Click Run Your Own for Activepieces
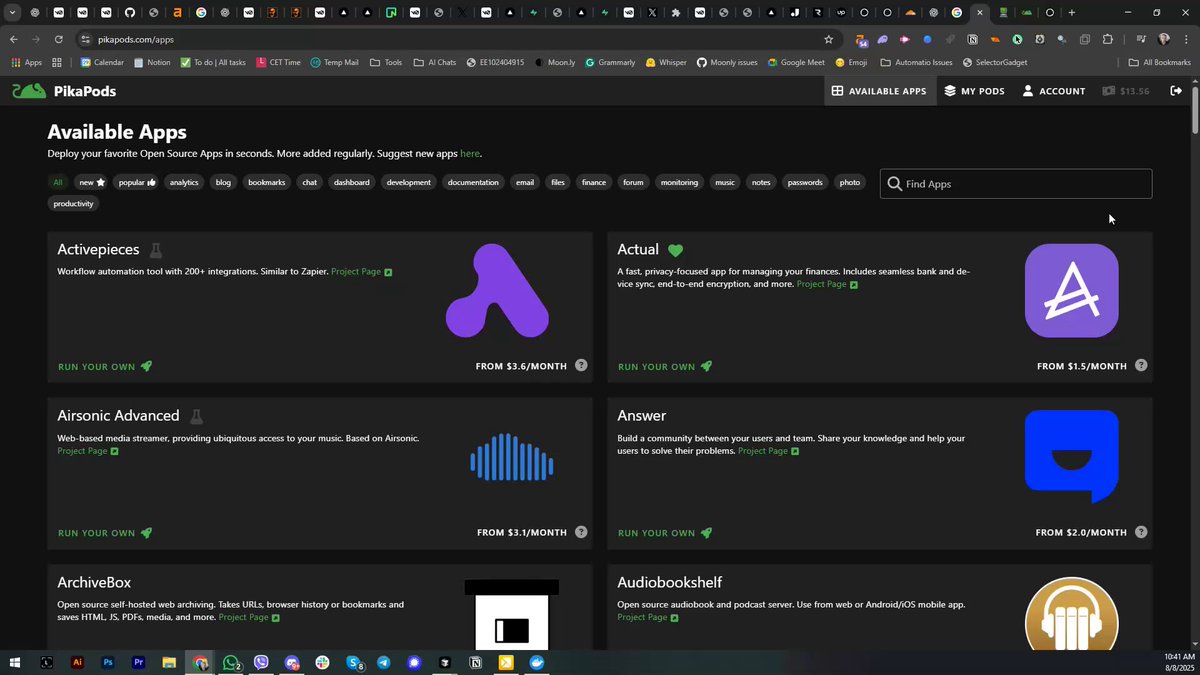Image resolution: width=1200 pixels, height=675 pixels. [x=105, y=366]
